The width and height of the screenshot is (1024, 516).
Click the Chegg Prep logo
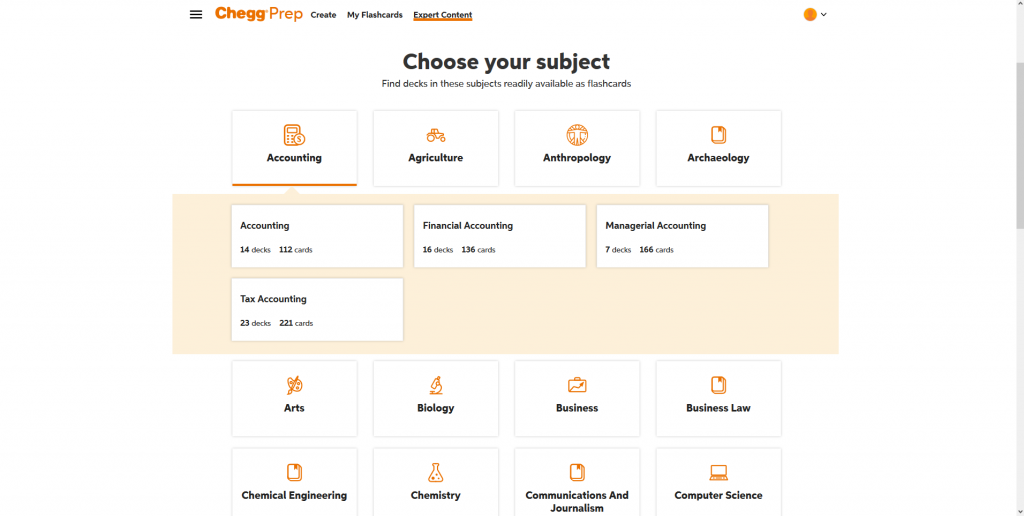point(258,15)
